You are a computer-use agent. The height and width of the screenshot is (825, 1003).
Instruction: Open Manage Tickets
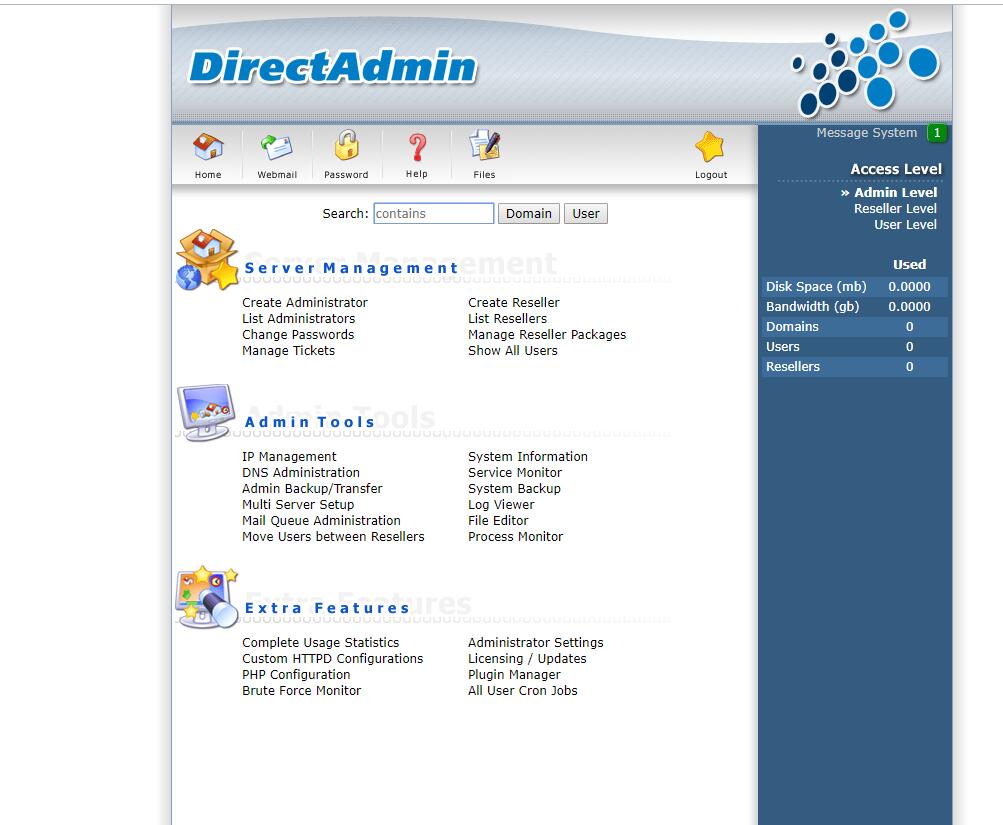pos(288,350)
